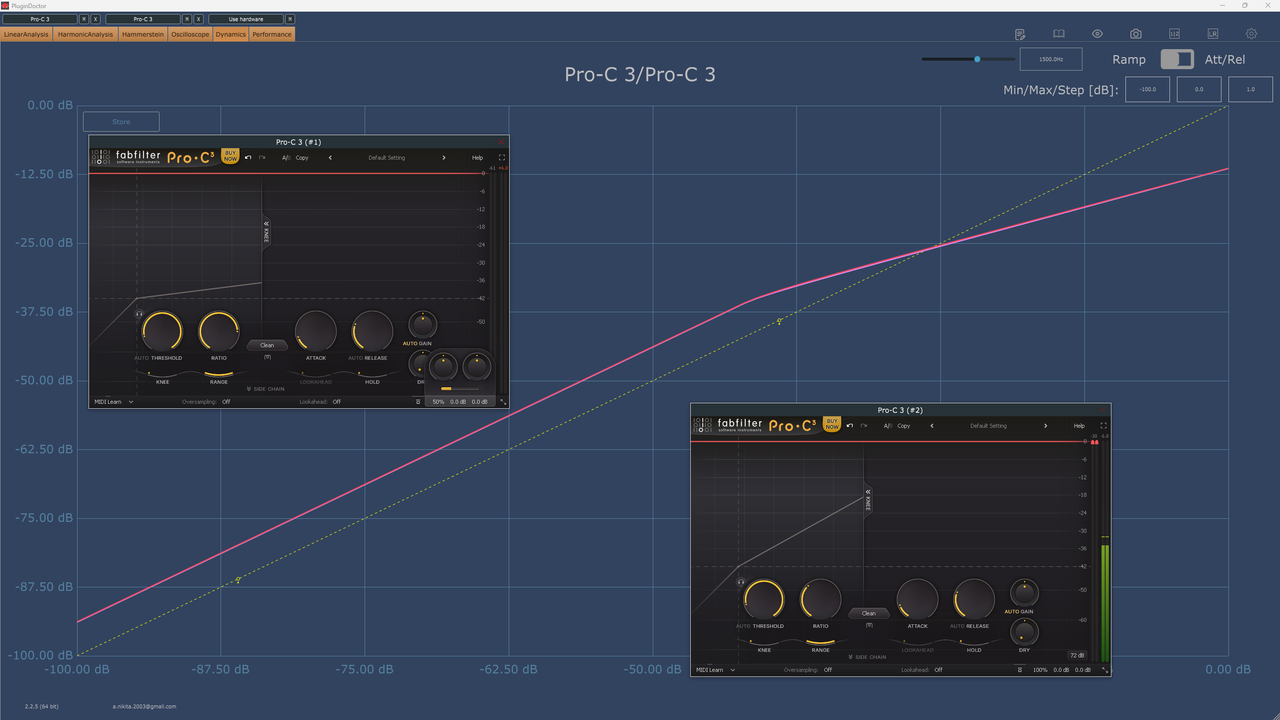Image resolution: width=1280 pixels, height=720 pixels.
Task: Enter full screen mode in Pro-C 3 (#2)
Action: pos(1103,425)
